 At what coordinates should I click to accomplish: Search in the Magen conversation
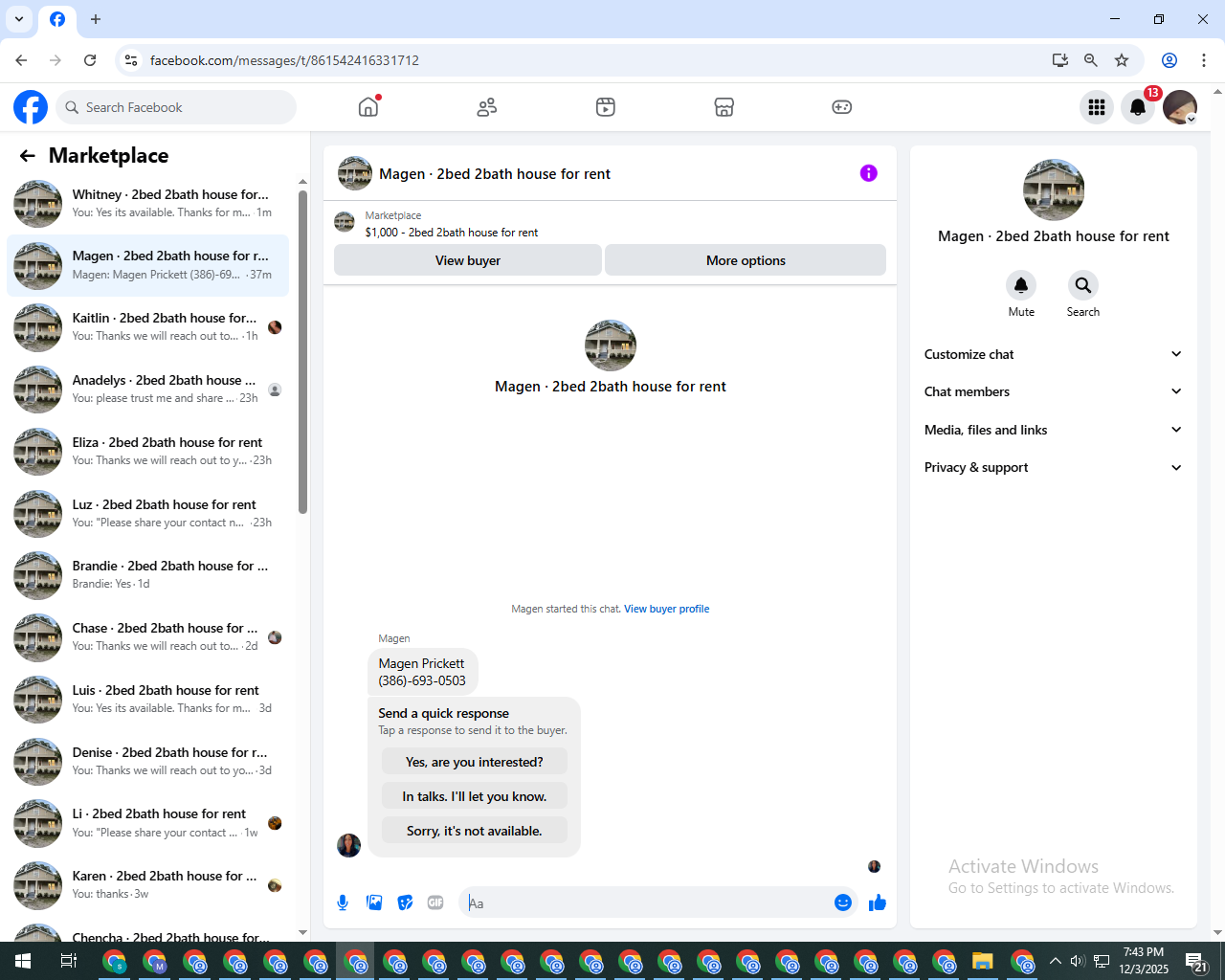click(x=1082, y=285)
